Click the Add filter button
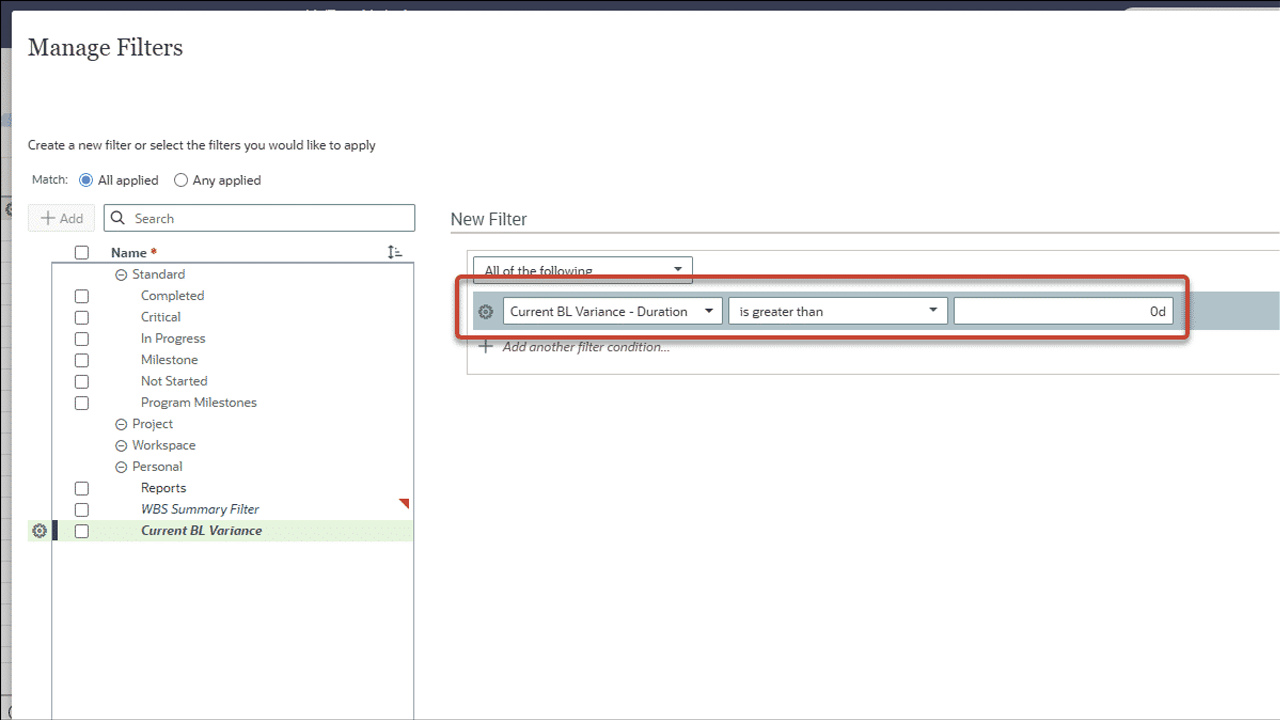This screenshot has height=720, width=1280. (62, 218)
